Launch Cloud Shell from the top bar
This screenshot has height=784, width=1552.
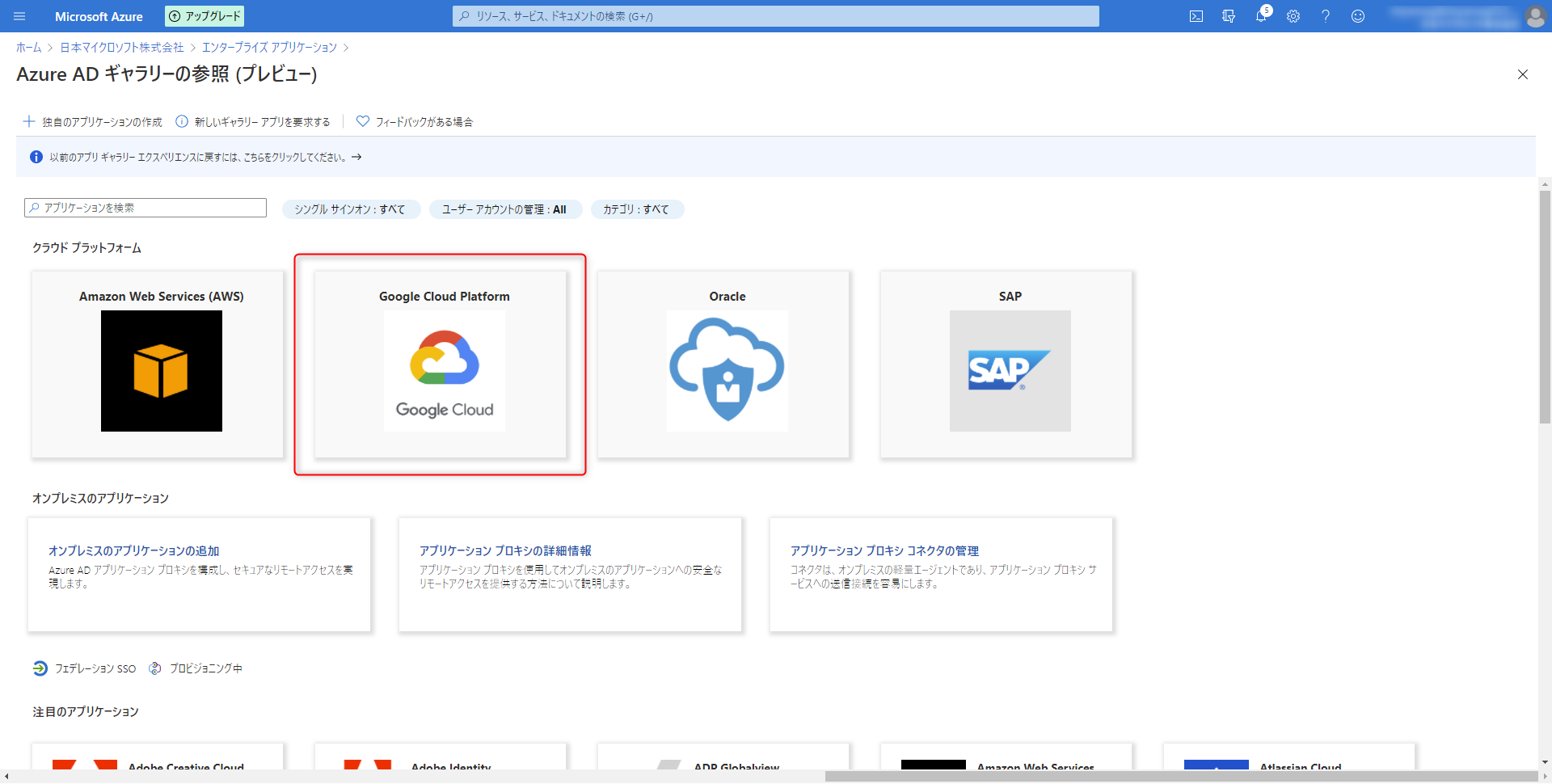point(1196,16)
